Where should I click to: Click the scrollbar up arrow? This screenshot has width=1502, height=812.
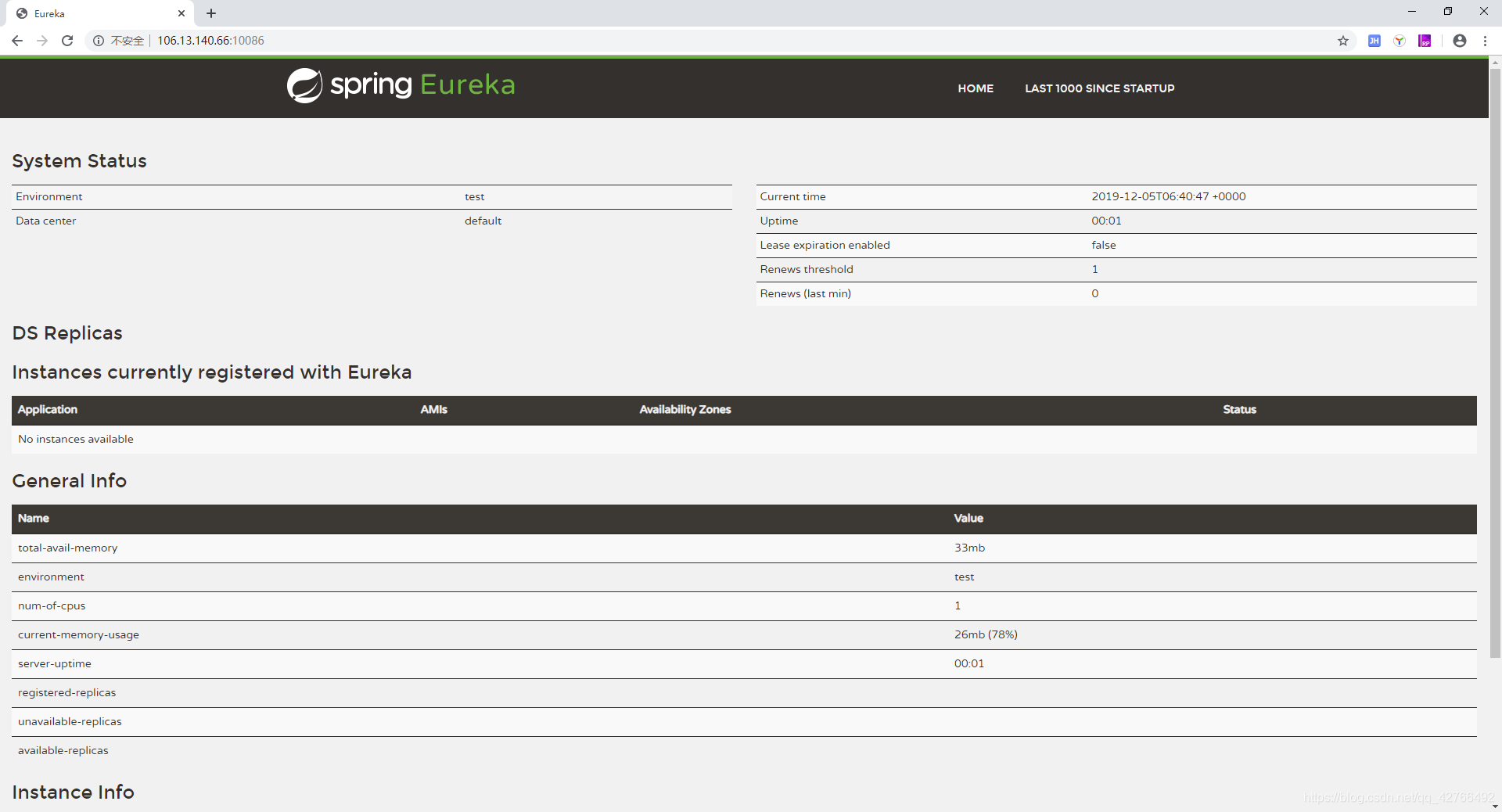[1495, 61]
